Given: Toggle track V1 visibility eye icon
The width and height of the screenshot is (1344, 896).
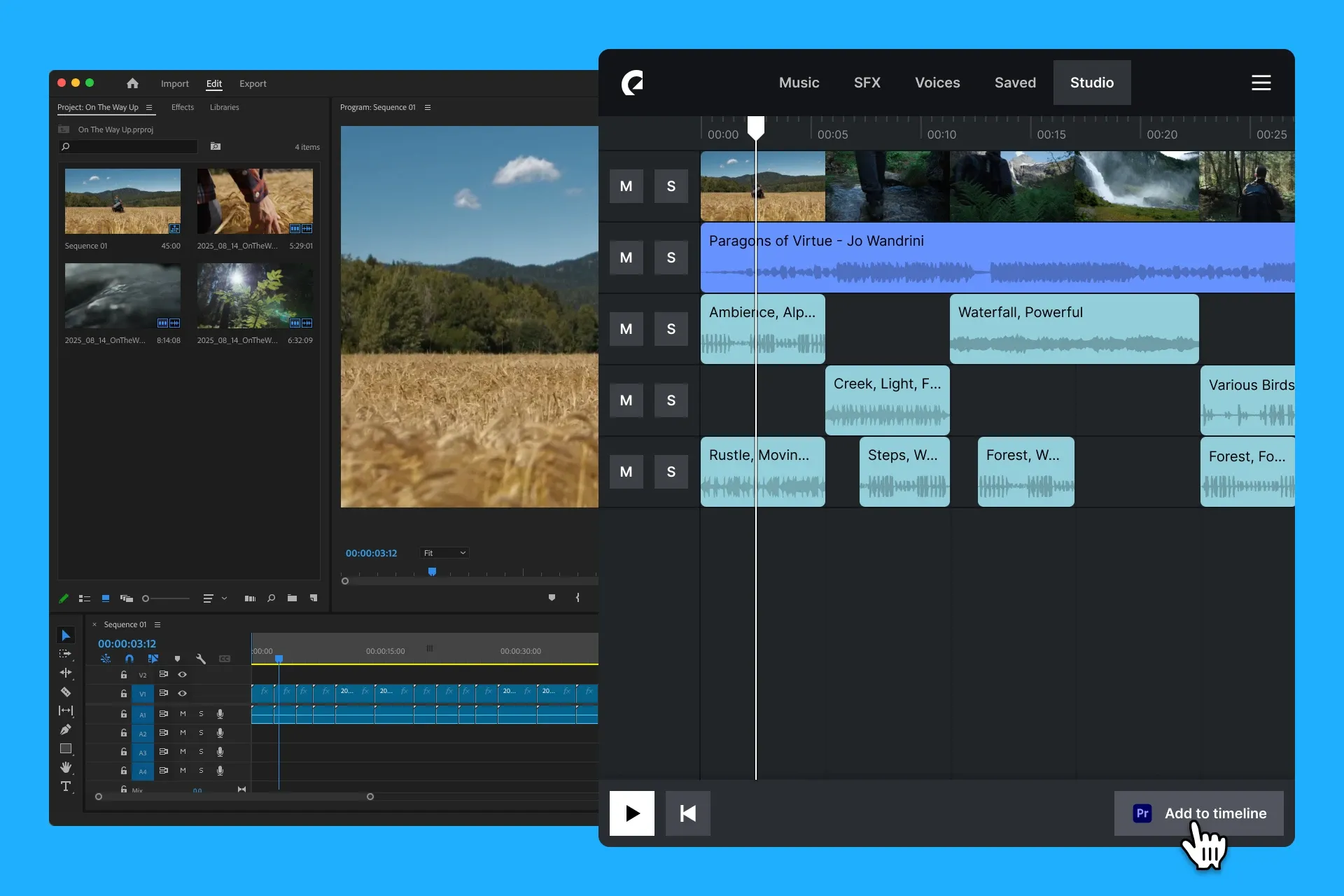Looking at the screenshot, I should click(183, 694).
